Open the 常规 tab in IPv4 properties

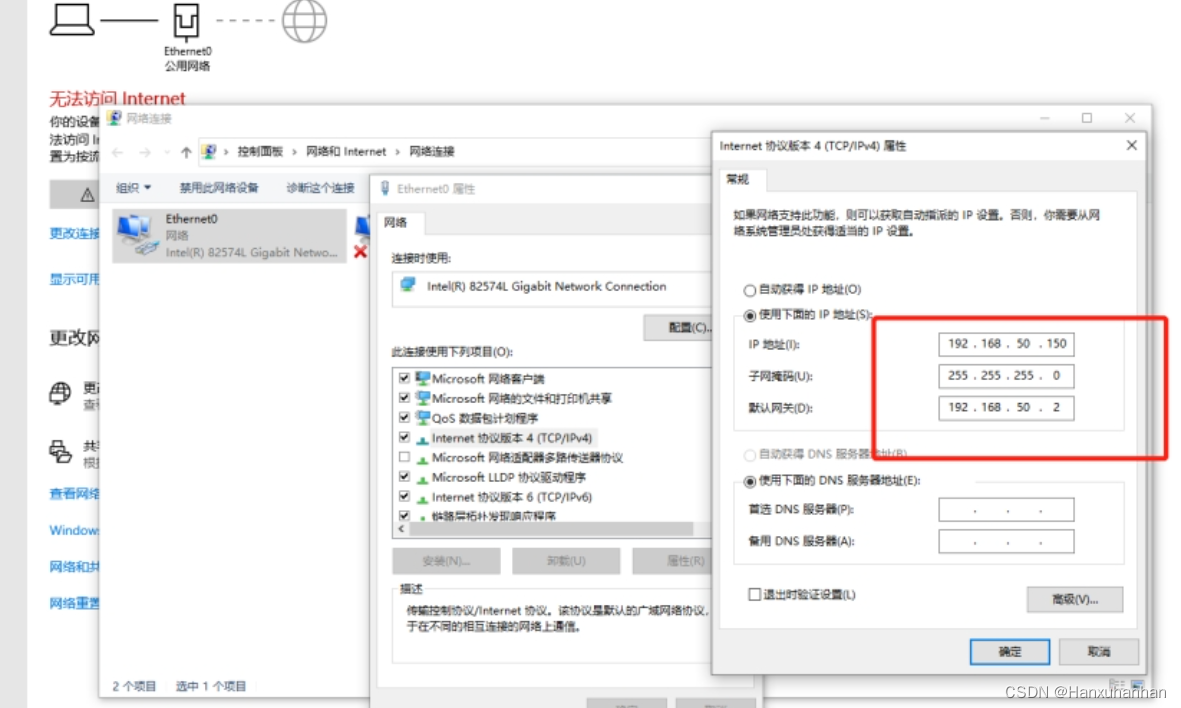click(738, 179)
